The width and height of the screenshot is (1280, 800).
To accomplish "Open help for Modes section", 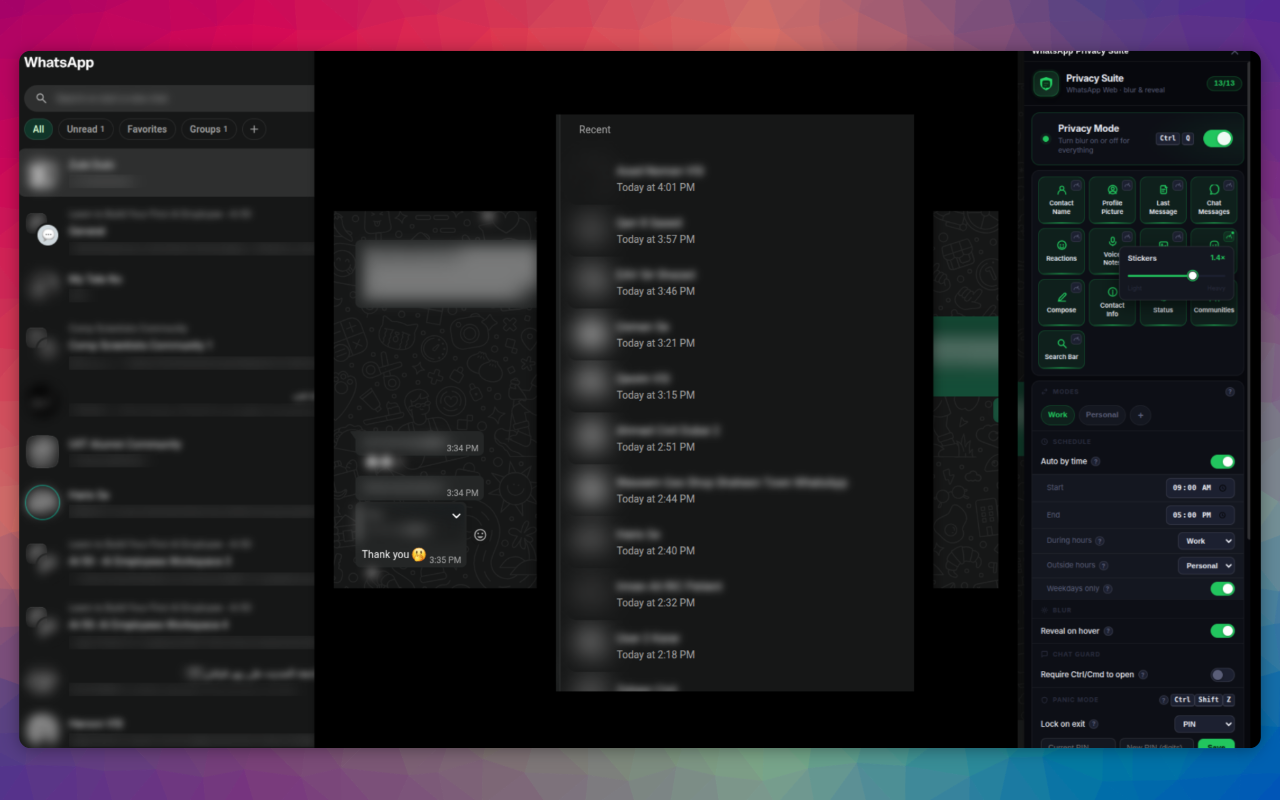I will tap(1230, 392).
